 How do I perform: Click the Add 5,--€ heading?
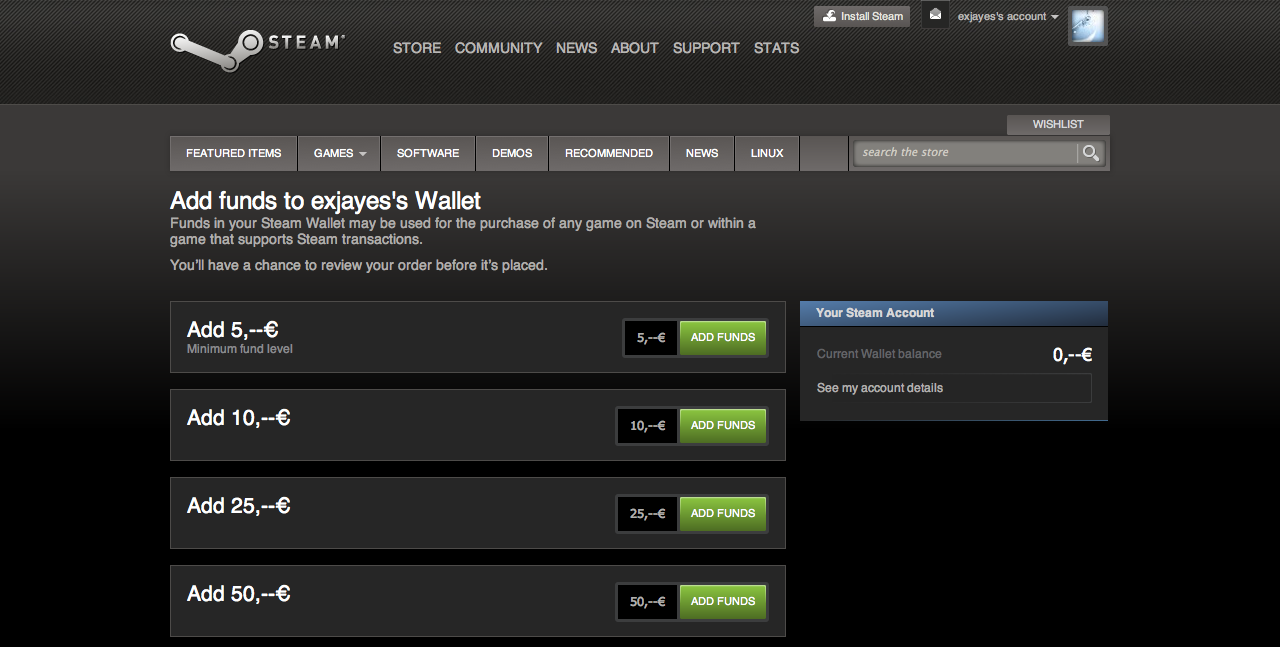(233, 330)
